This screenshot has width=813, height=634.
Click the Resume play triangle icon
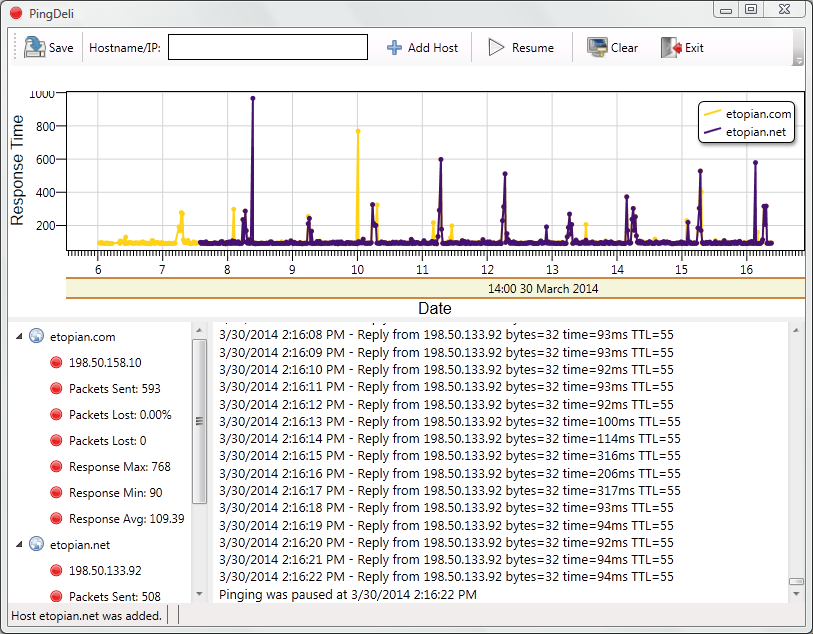pyautogui.click(x=496, y=47)
